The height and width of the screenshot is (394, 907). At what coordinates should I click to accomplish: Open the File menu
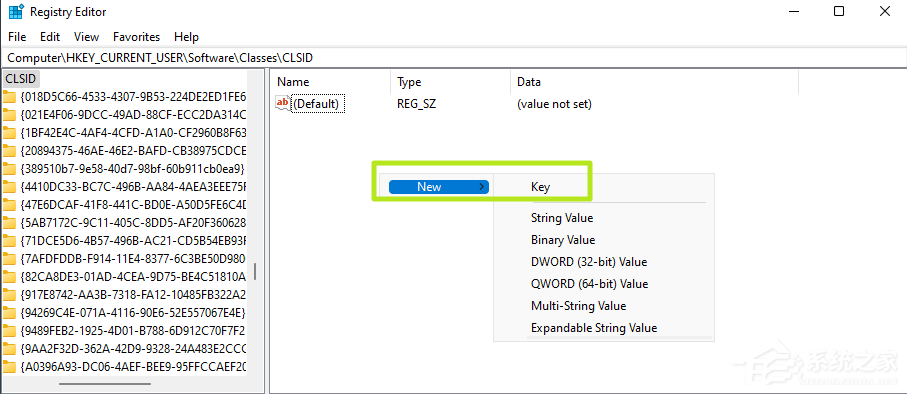click(x=17, y=36)
